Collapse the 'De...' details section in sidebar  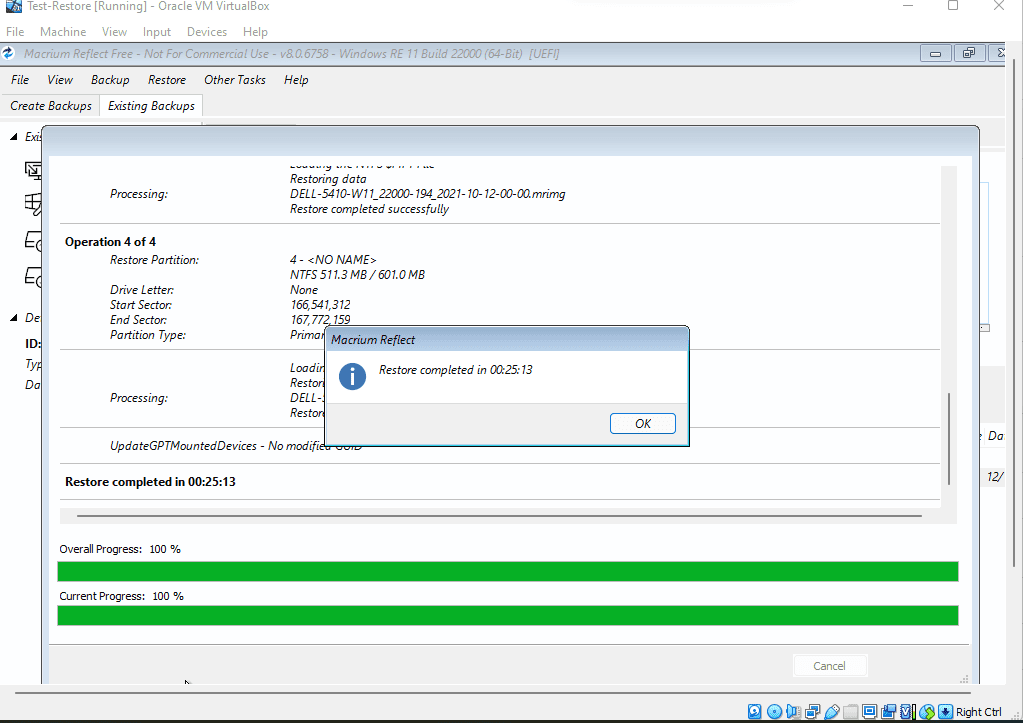(x=14, y=318)
